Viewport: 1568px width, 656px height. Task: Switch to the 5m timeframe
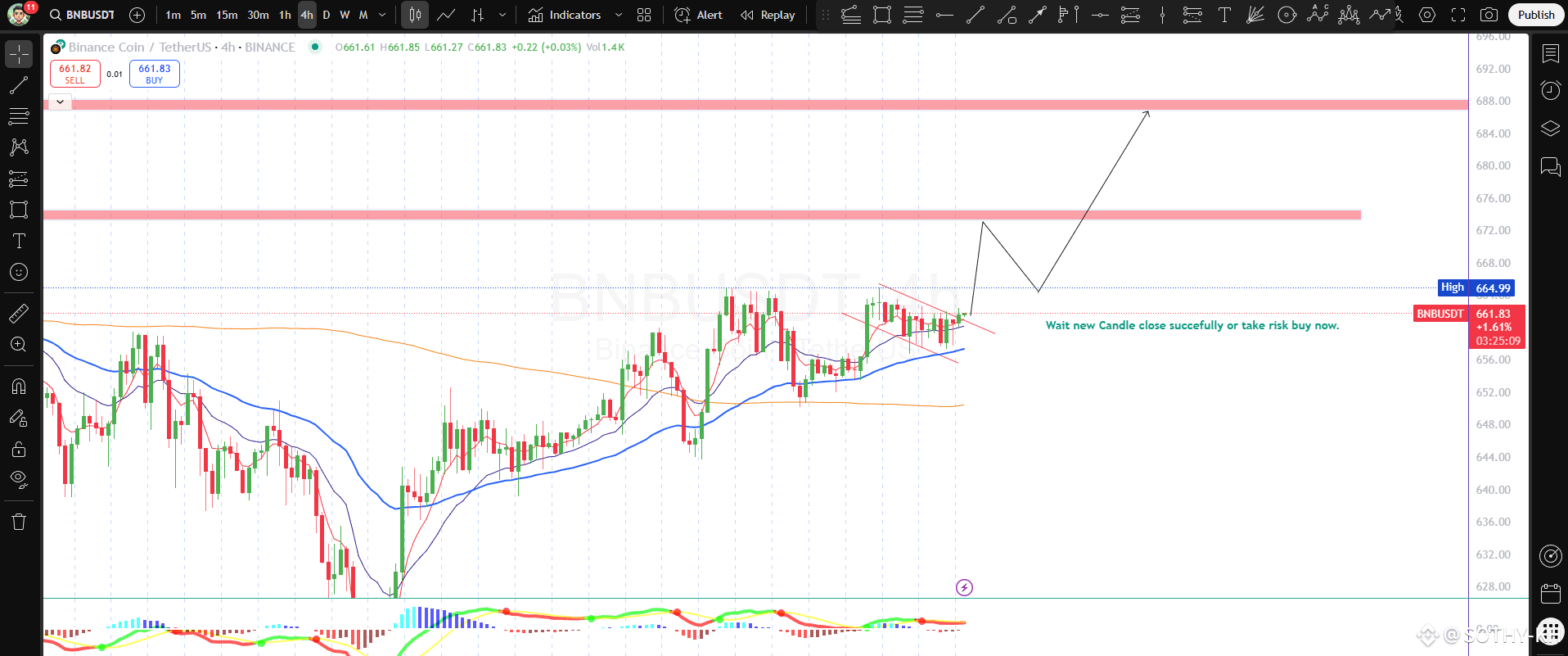(x=199, y=15)
